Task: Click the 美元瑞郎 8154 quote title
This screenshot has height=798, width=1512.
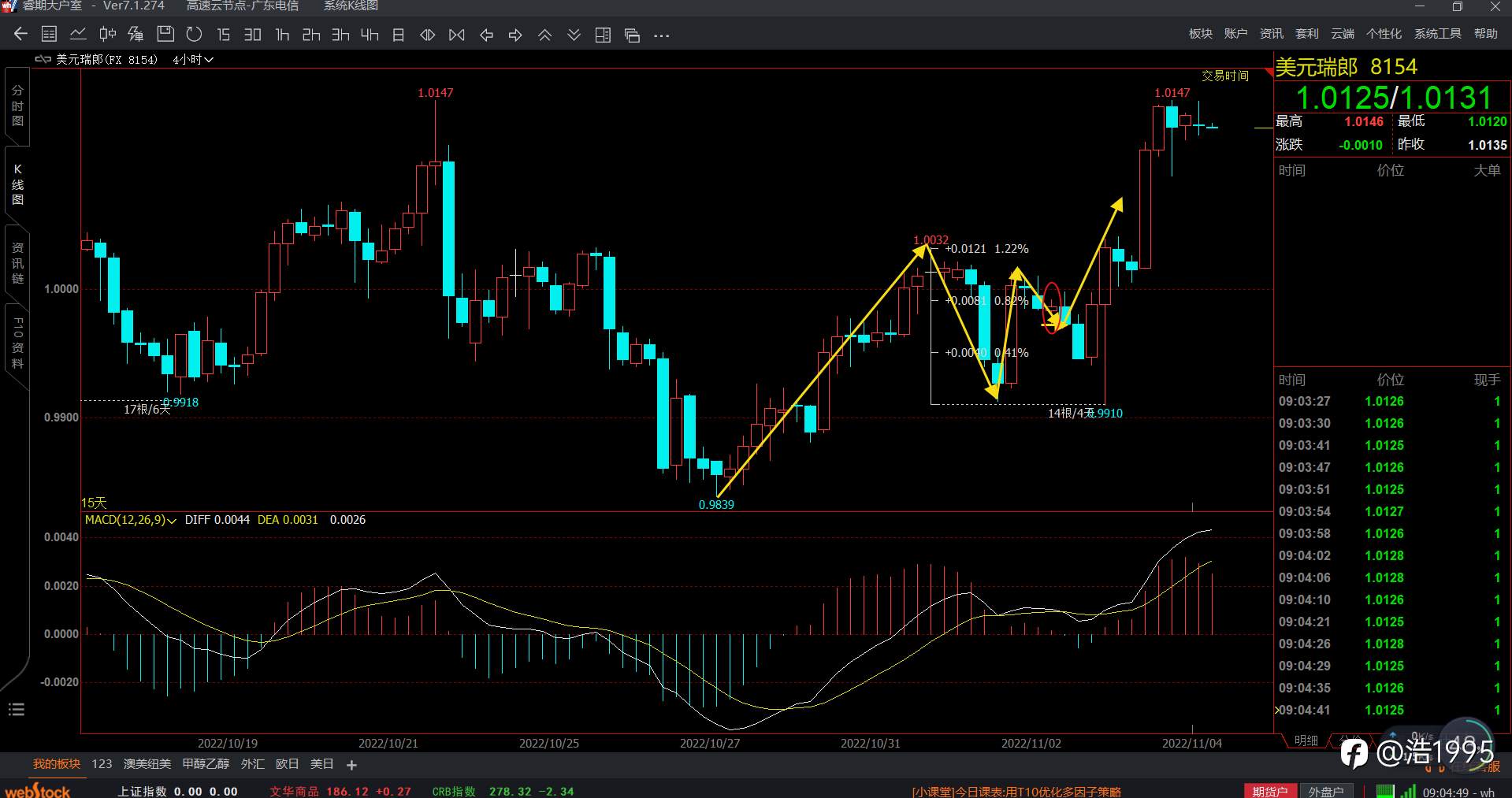Action: tap(1346, 67)
